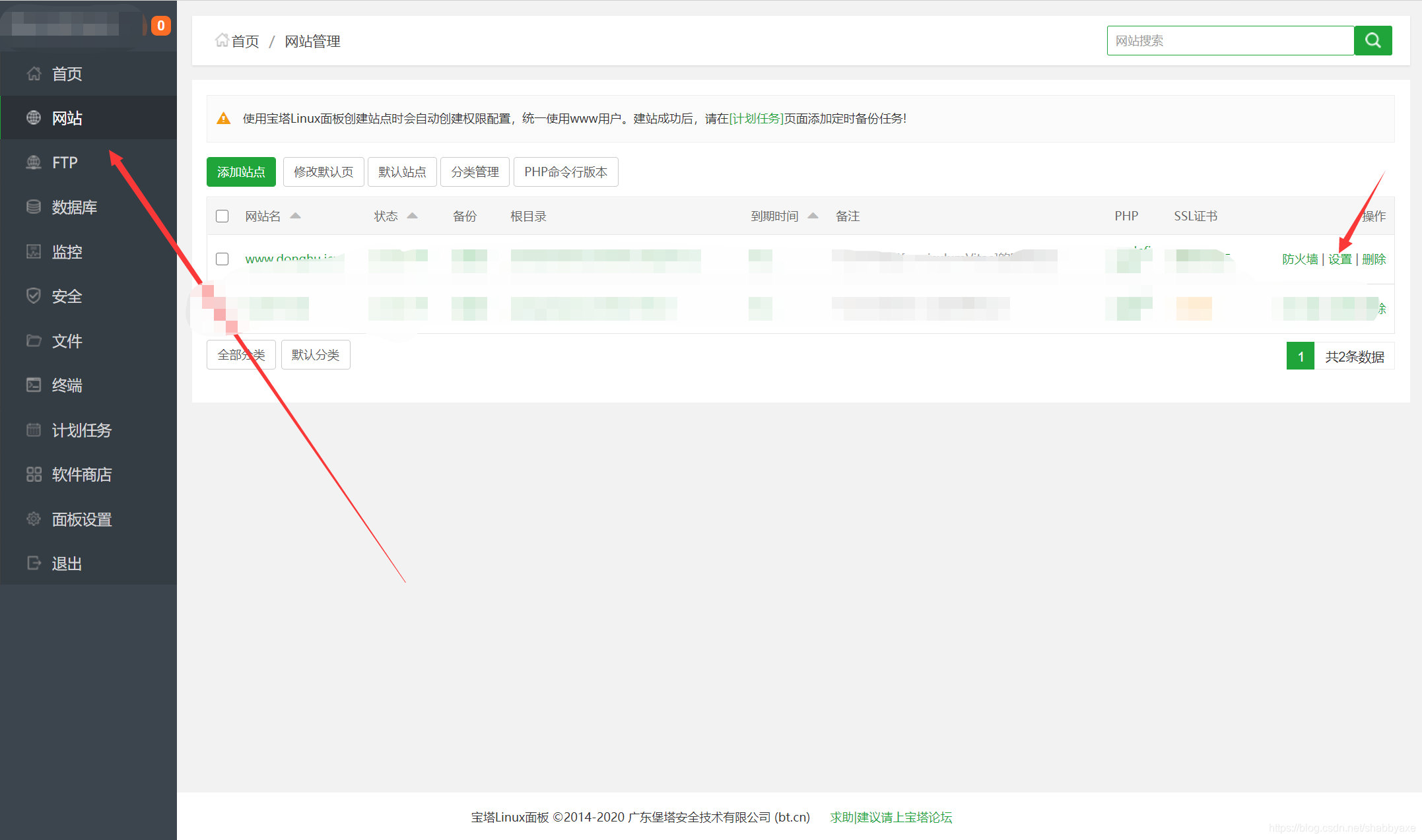This screenshot has height=840, width=1422.
Task: Open 安全 in the sidebar menu
Action: (88, 296)
